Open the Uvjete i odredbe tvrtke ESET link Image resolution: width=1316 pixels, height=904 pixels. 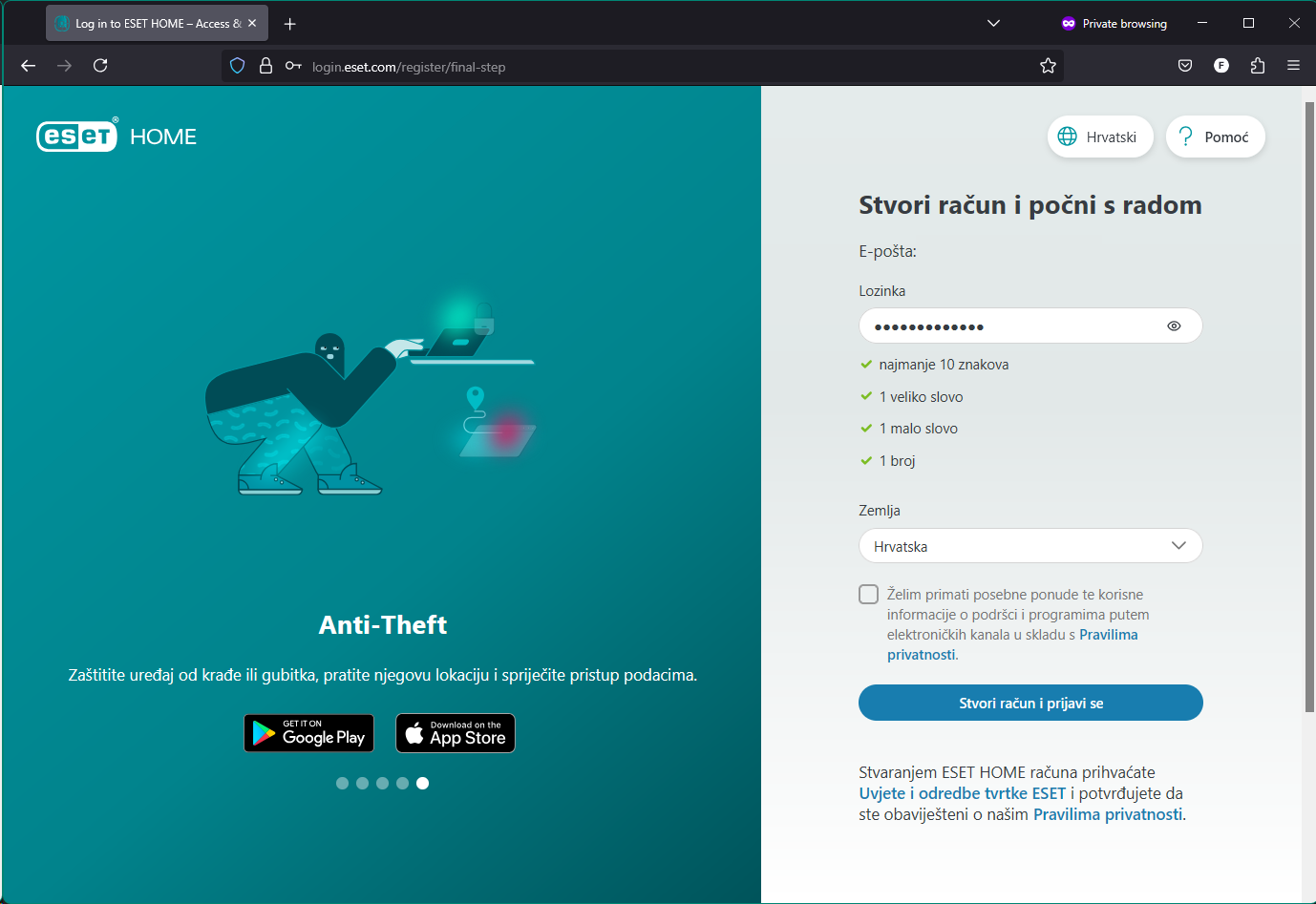pyautogui.click(x=962, y=793)
